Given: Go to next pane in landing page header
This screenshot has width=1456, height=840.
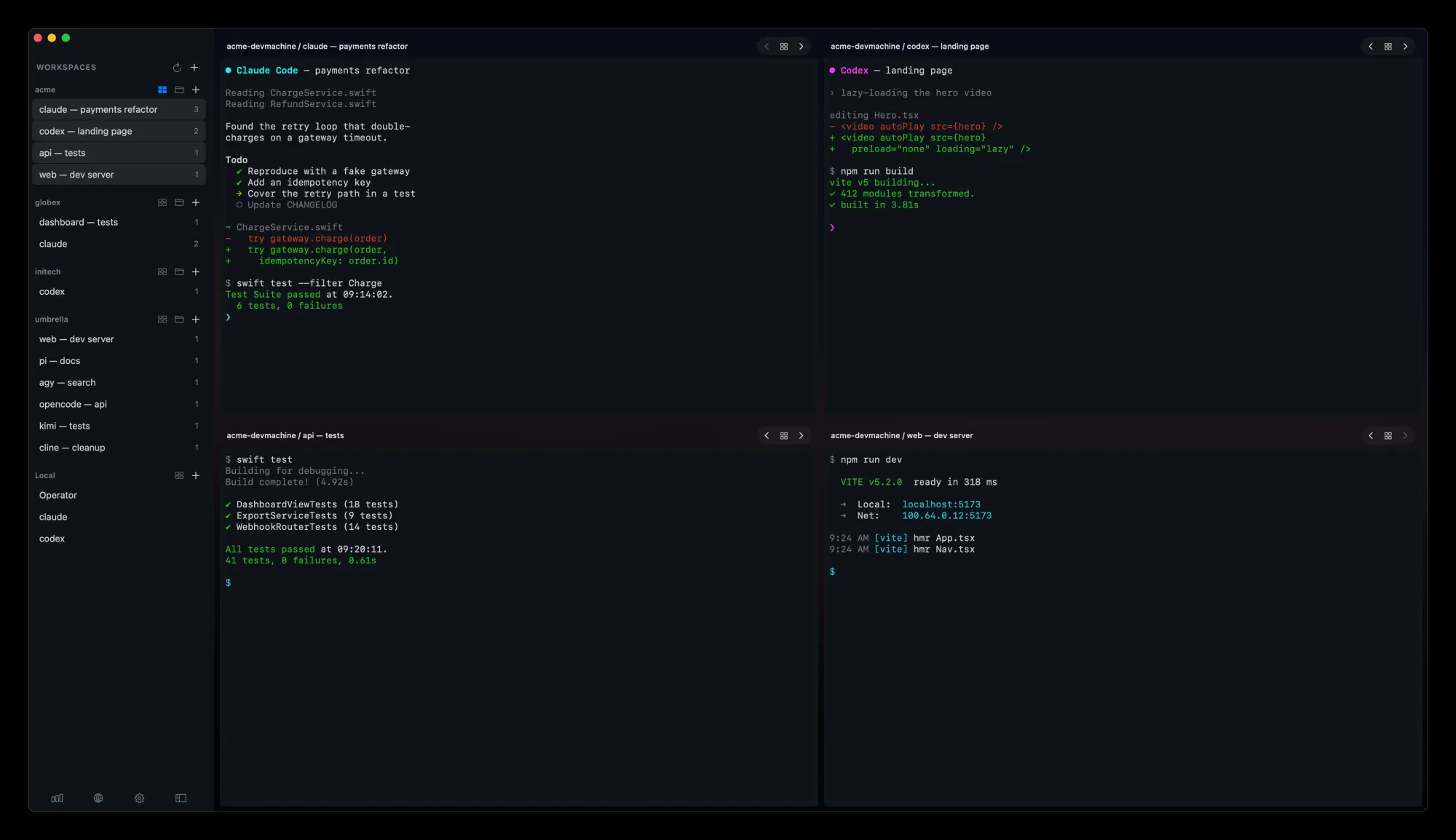Looking at the screenshot, I should click(x=1406, y=47).
